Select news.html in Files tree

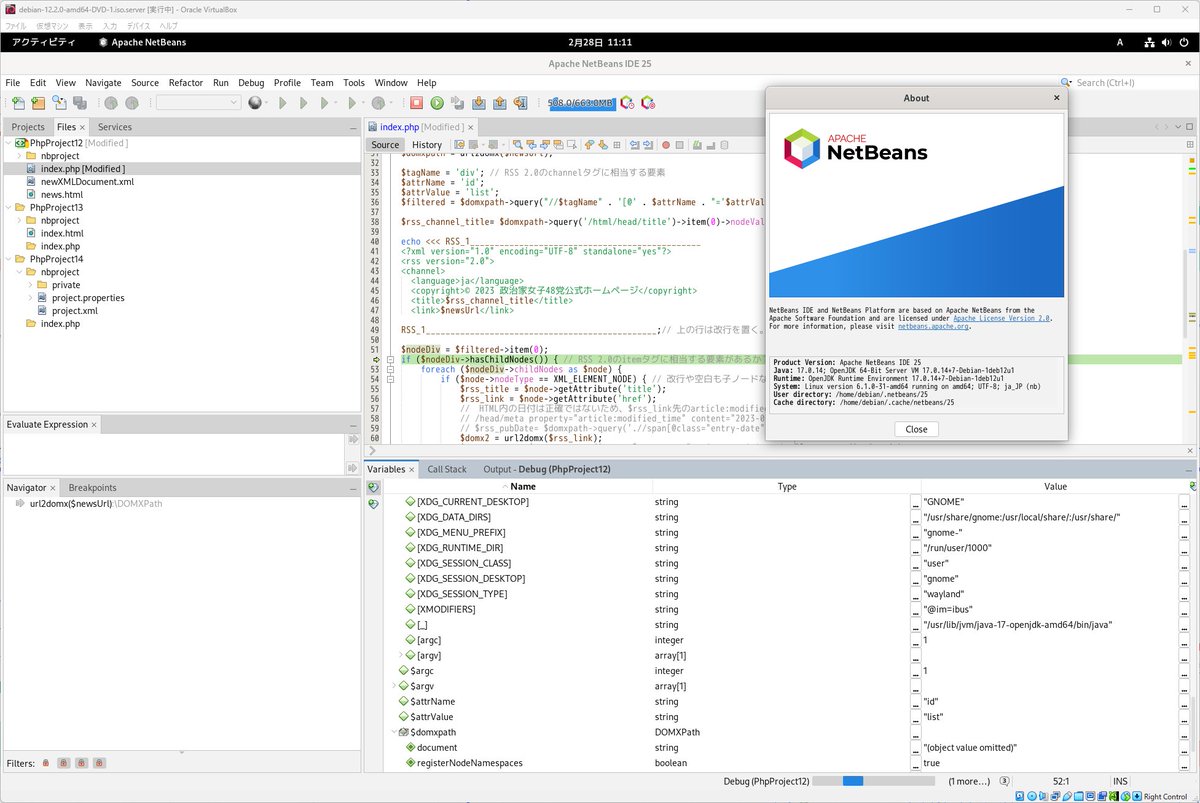(x=61, y=195)
